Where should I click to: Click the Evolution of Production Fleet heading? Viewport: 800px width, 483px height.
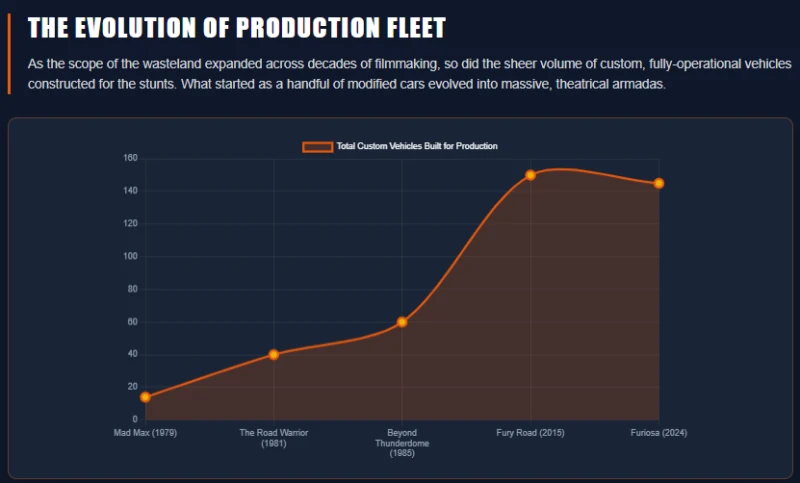click(237, 28)
